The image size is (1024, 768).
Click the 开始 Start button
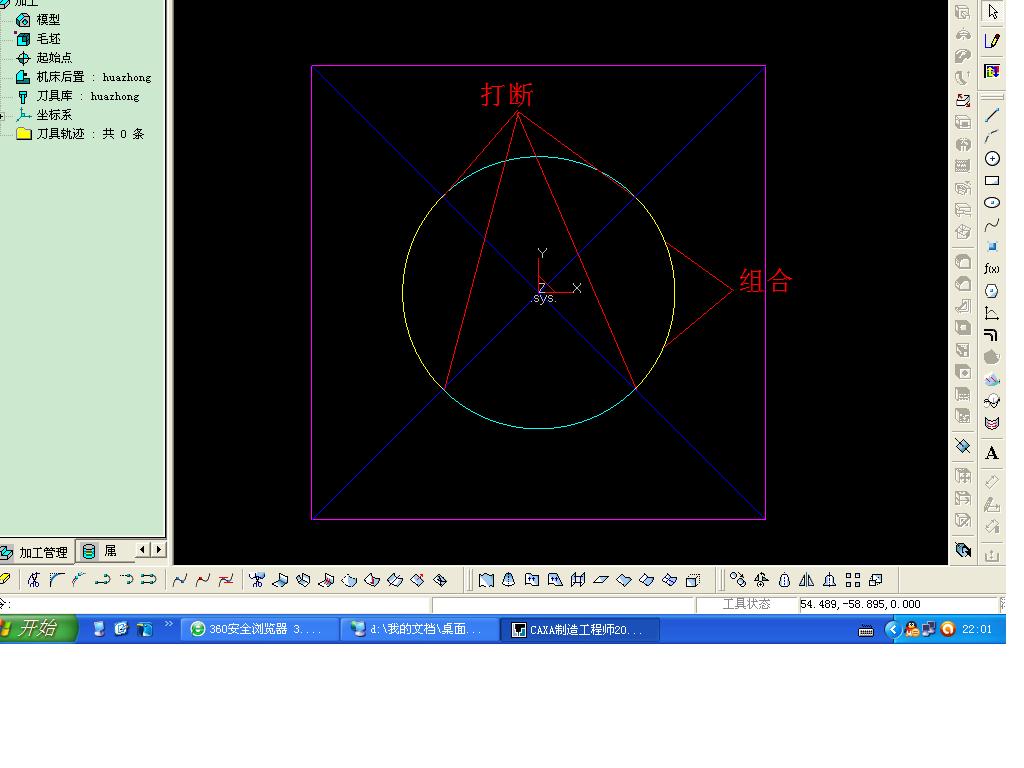click(x=37, y=628)
